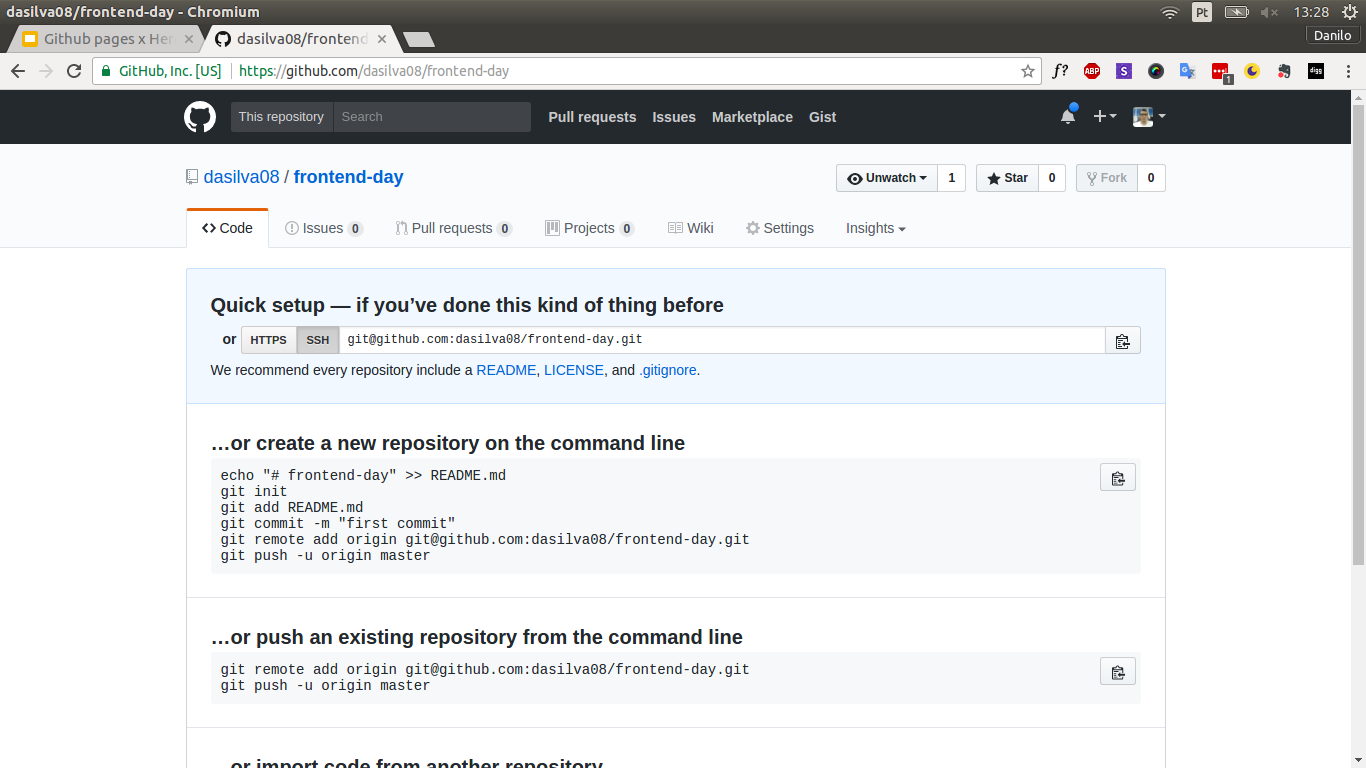Open the stargazers count next to Star

[1051, 178]
